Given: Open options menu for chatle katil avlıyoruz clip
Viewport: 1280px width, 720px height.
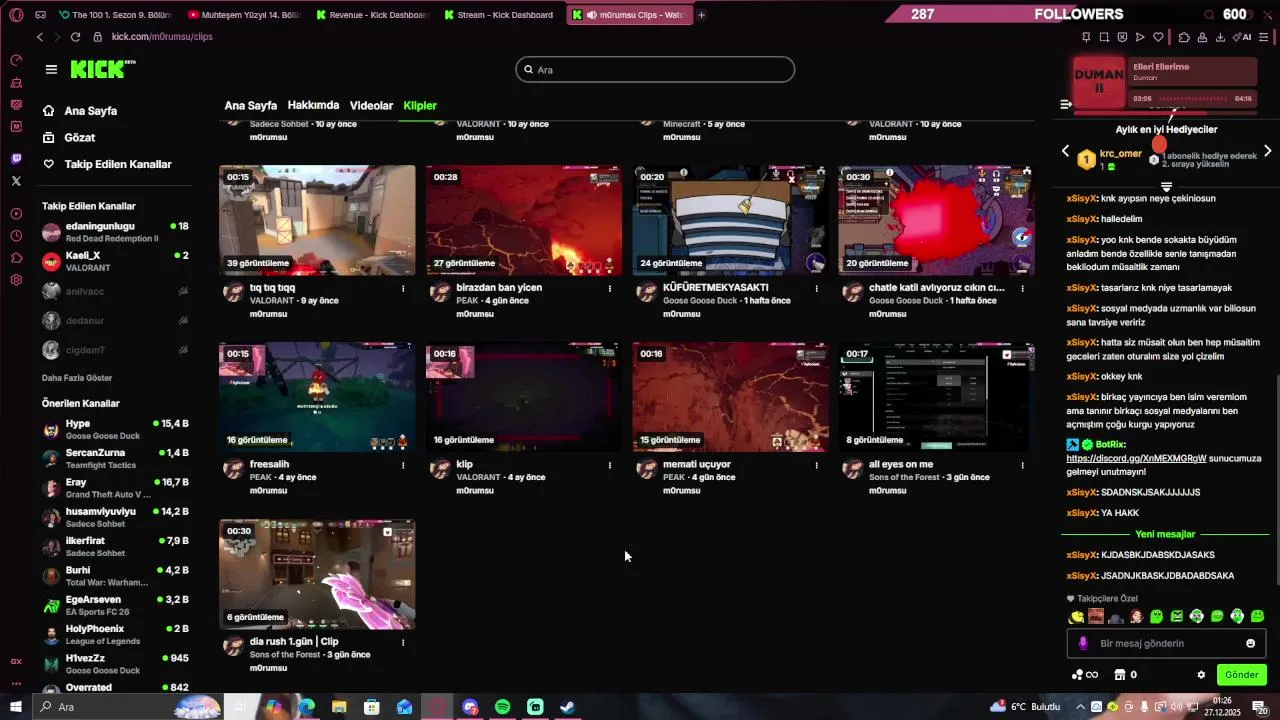Looking at the screenshot, I should [x=1022, y=288].
